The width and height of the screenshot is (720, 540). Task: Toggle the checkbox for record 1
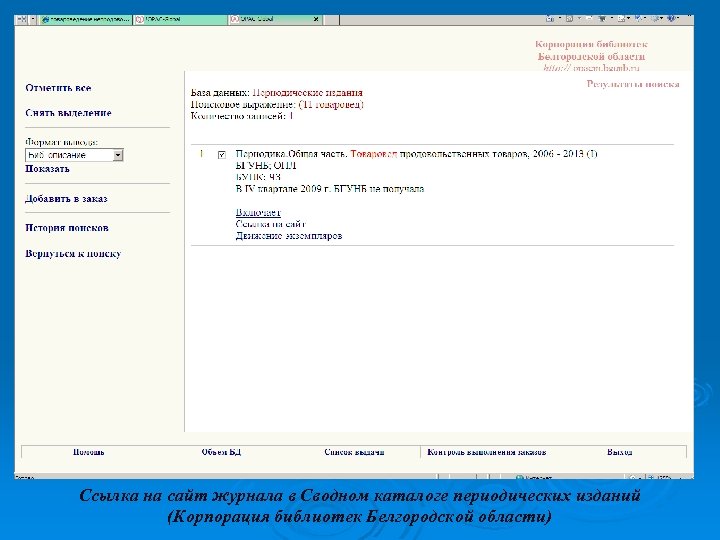[222, 155]
